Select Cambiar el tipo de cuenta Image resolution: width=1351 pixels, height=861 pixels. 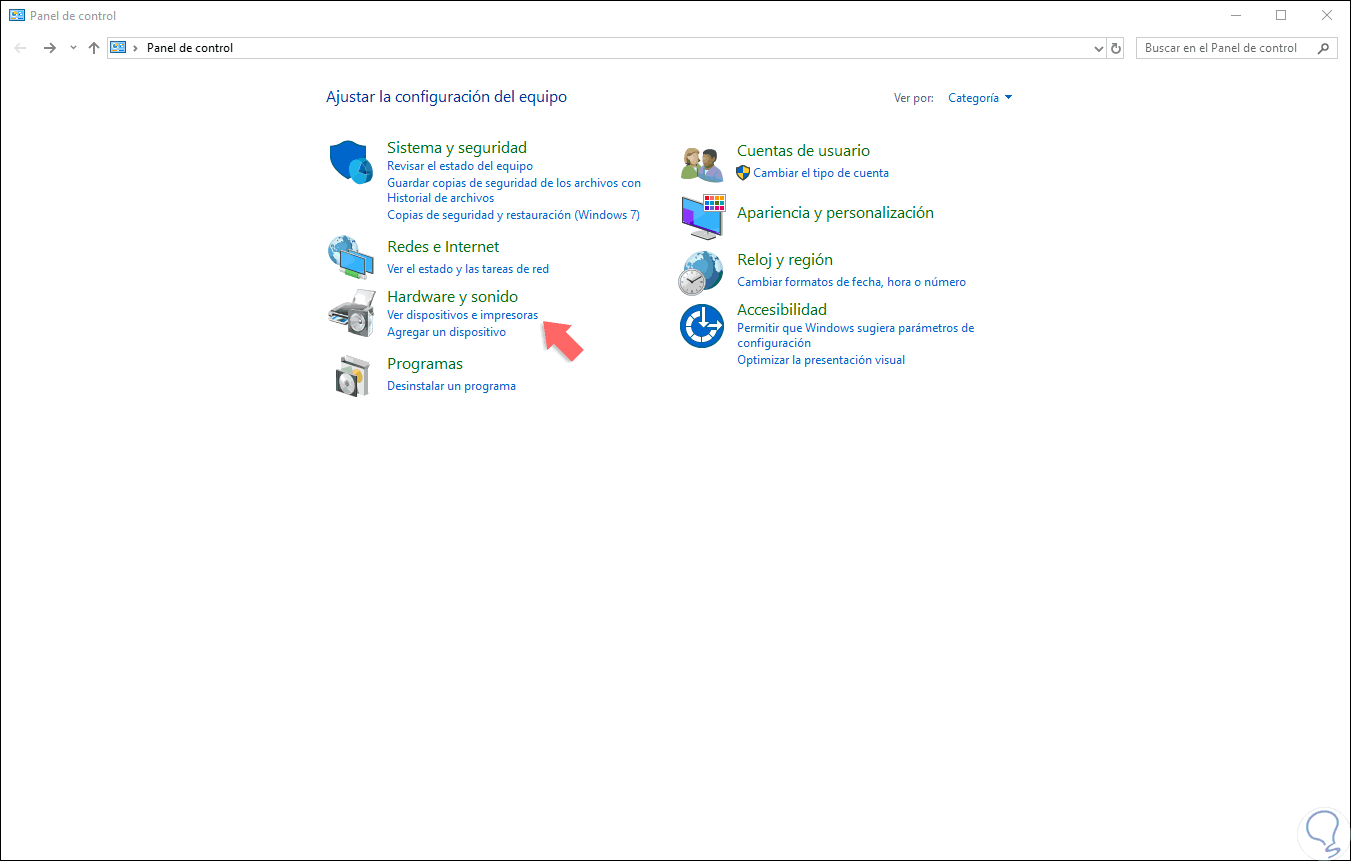tap(821, 173)
